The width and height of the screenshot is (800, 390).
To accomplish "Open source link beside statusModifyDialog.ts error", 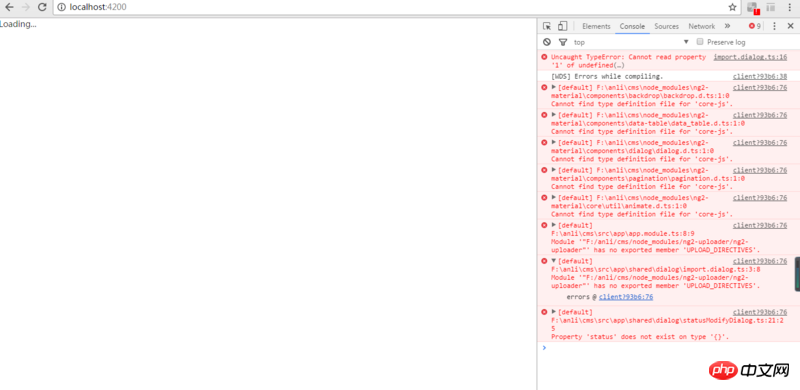I will coord(760,312).
